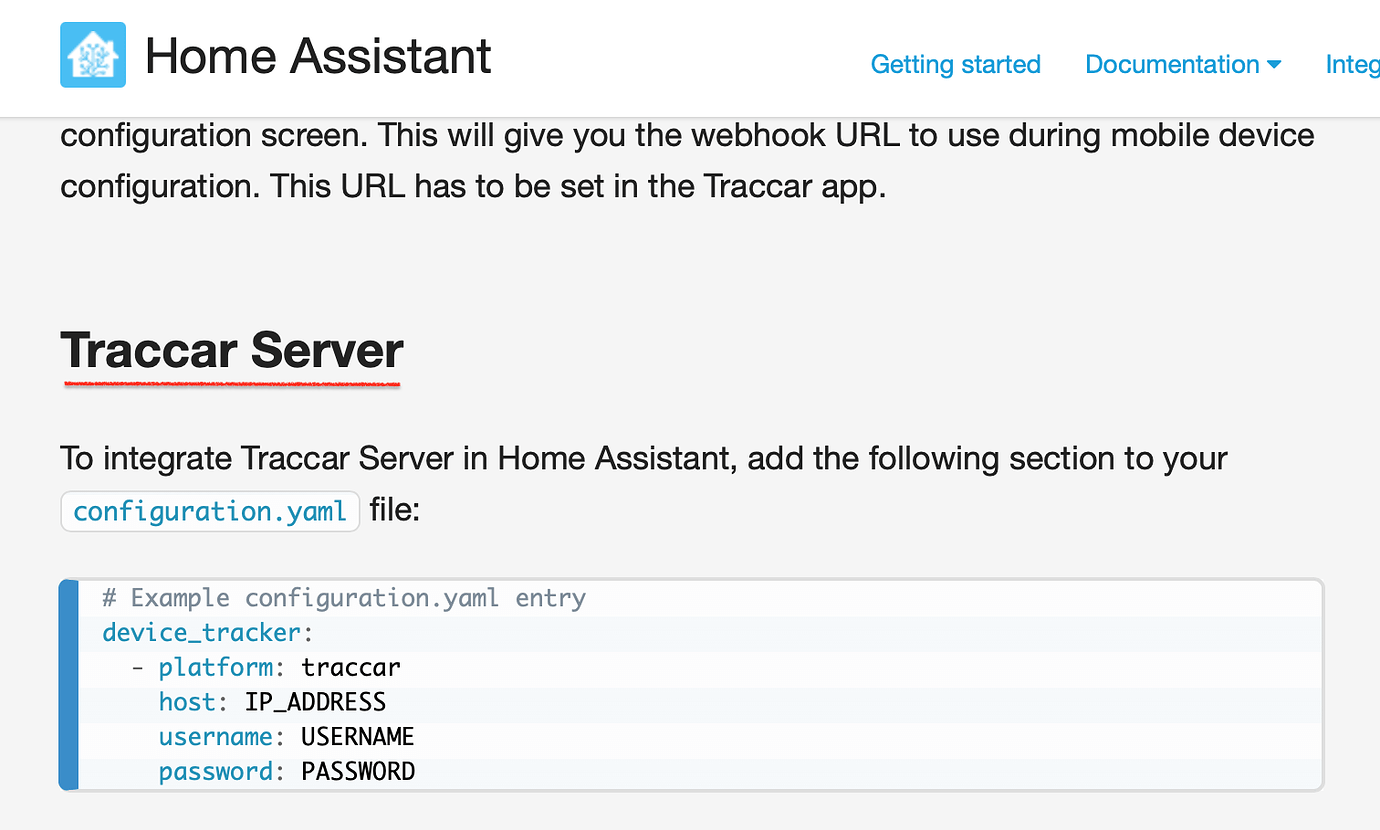
Task: Click the Traccar Server heading anchor
Action: (x=230, y=352)
